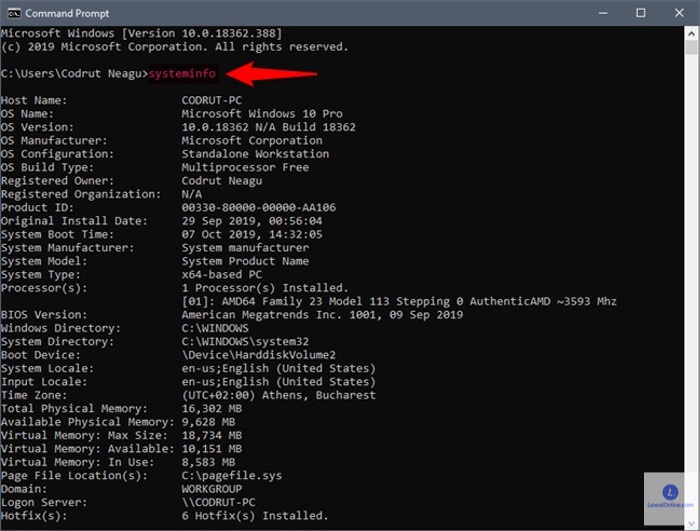Click the 'Multiprocessor Free' build type value
Screen dimensions: 700x531
(x=245, y=167)
